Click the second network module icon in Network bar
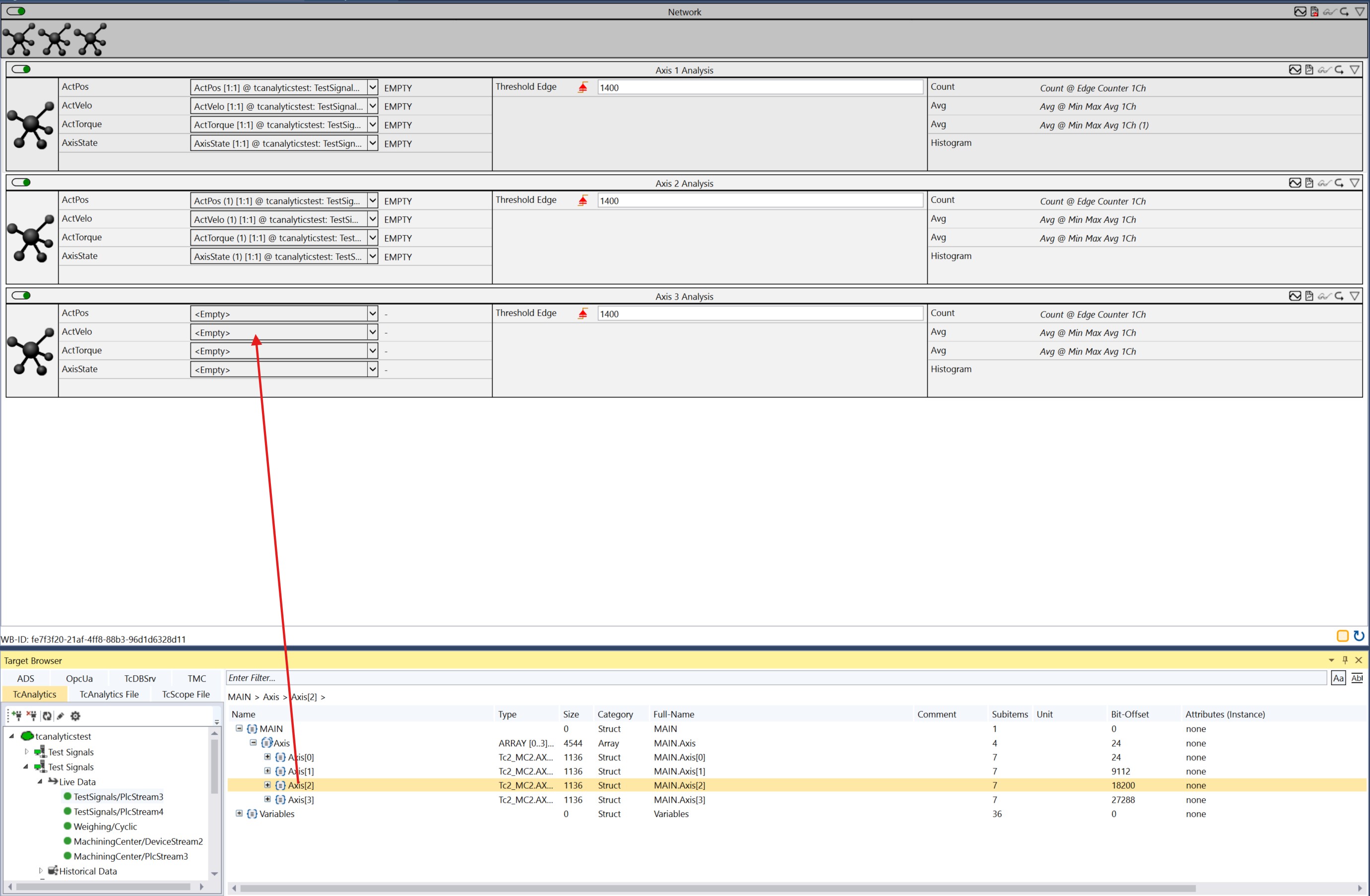Image resolution: width=1370 pixels, height=896 pixels. click(x=55, y=39)
